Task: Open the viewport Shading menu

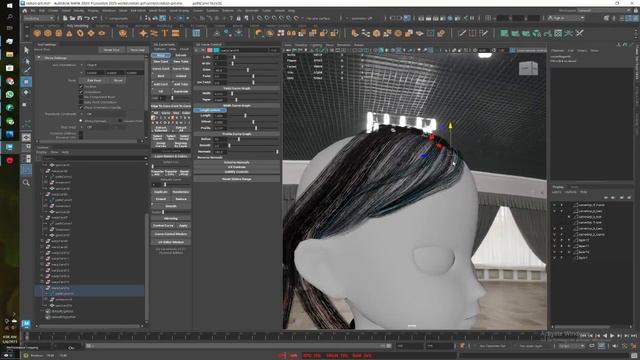Action: (301, 45)
